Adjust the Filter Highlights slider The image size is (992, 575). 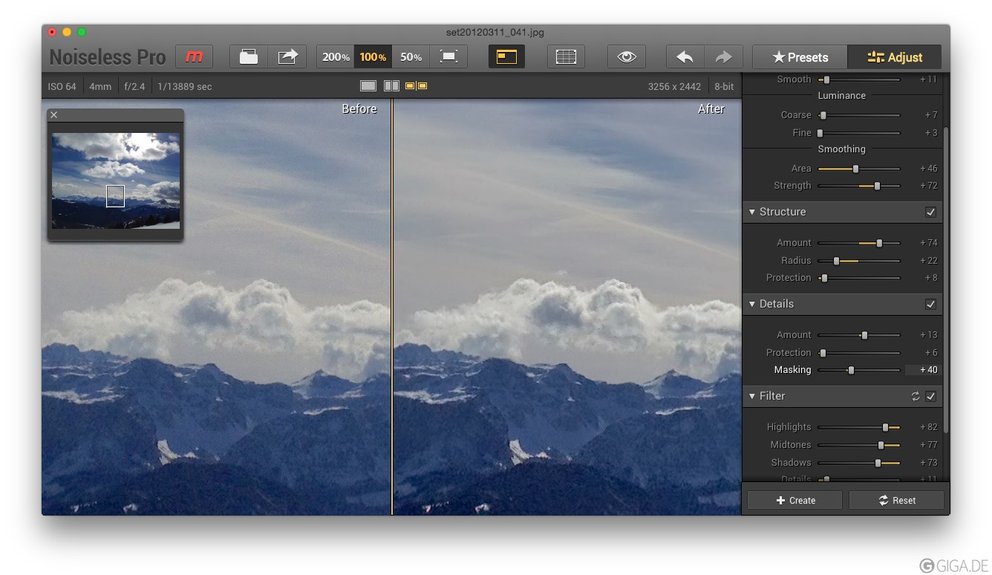point(859,428)
